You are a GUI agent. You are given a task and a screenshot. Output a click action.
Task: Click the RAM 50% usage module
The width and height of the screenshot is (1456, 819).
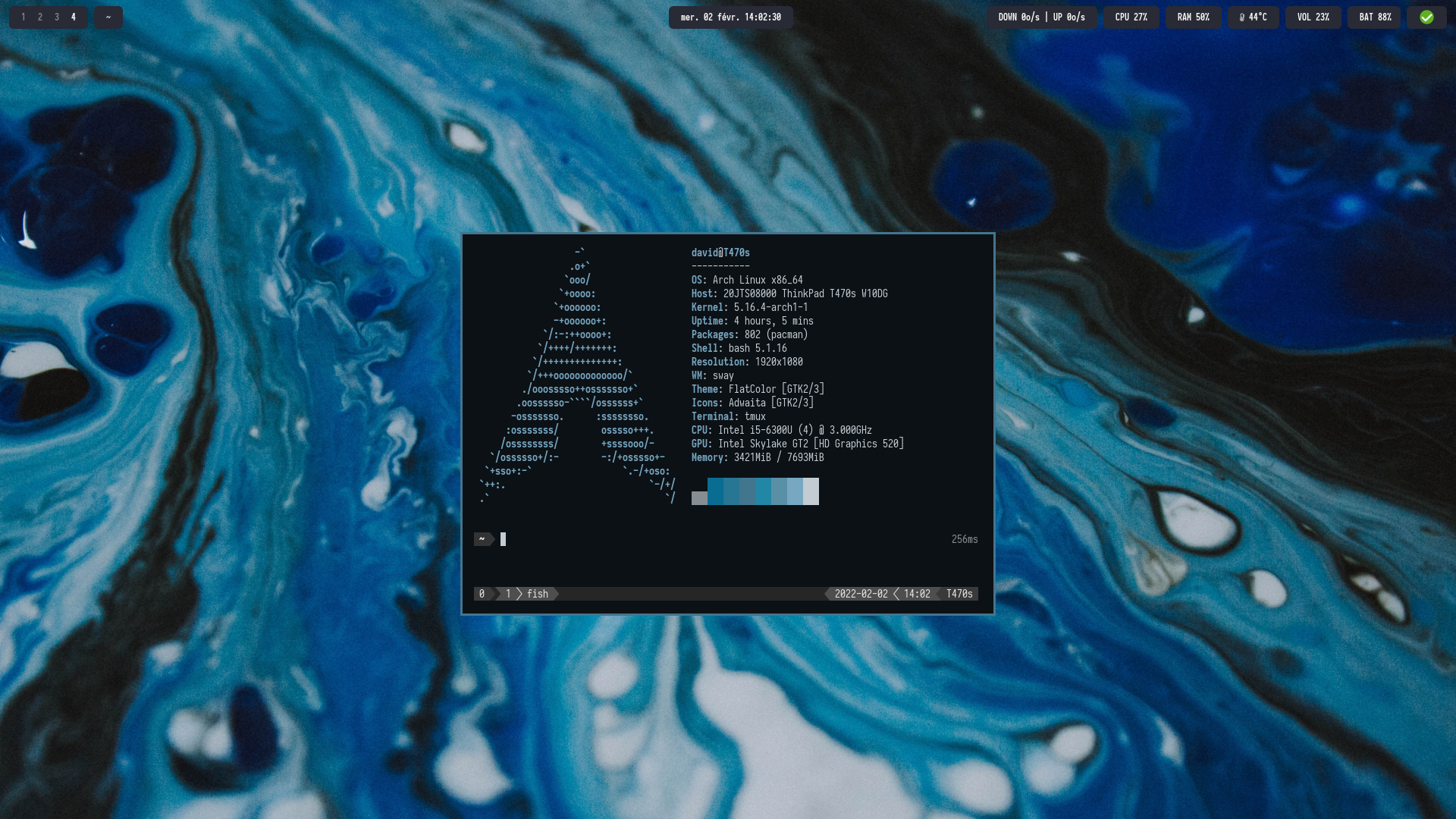[1193, 17]
